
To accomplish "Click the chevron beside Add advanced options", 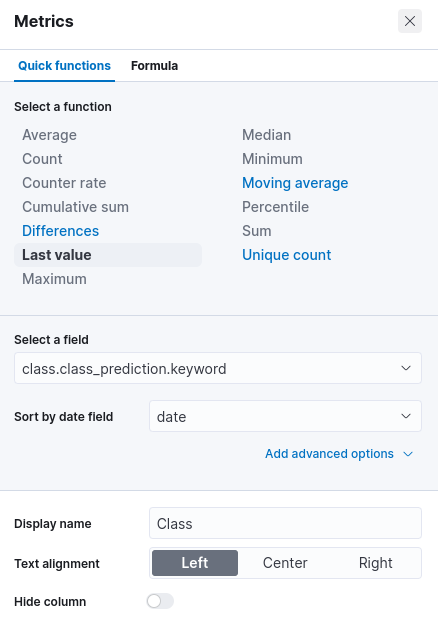I will (x=408, y=454).
